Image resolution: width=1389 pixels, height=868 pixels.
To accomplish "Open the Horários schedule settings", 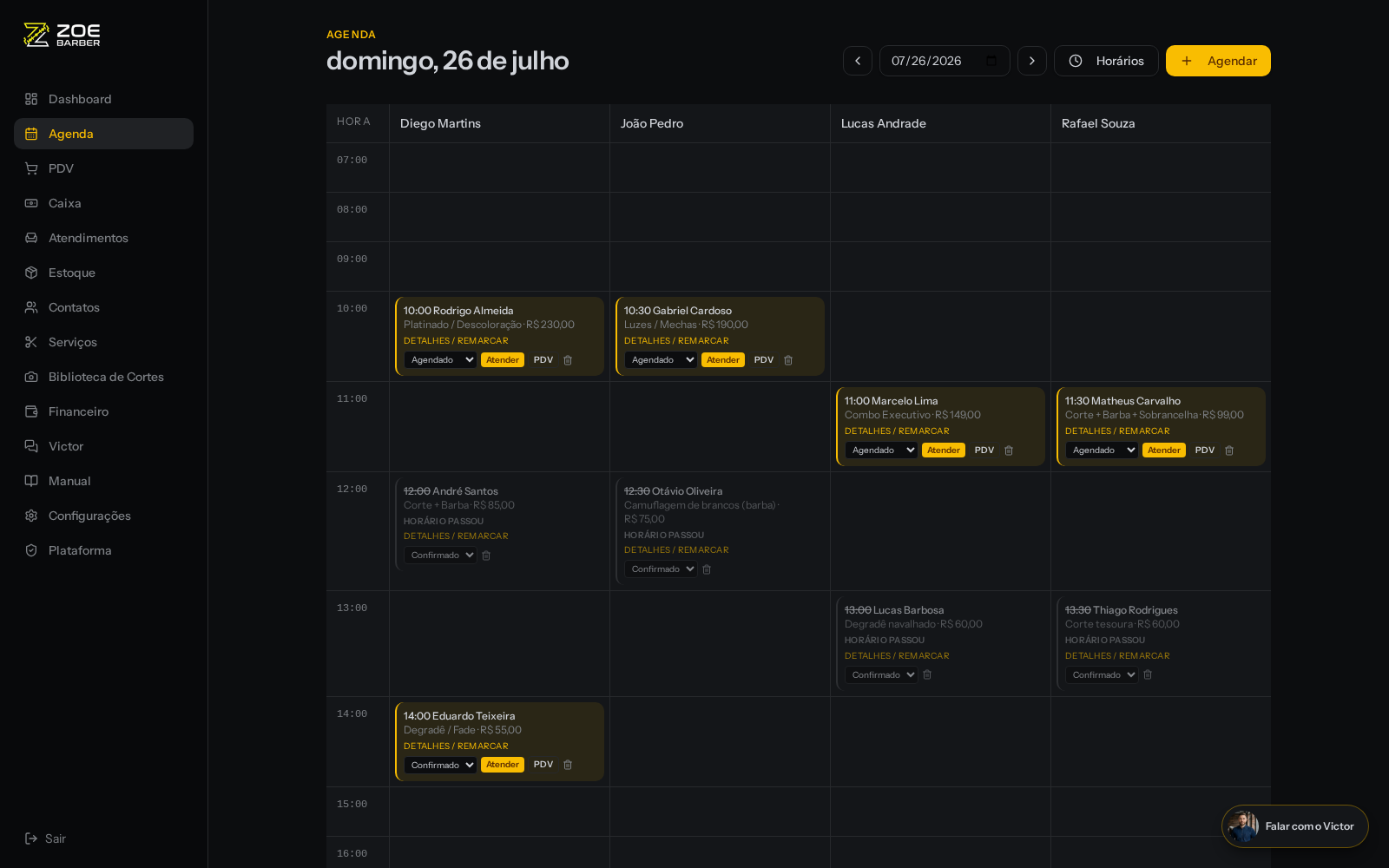I will tap(1106, 61).
